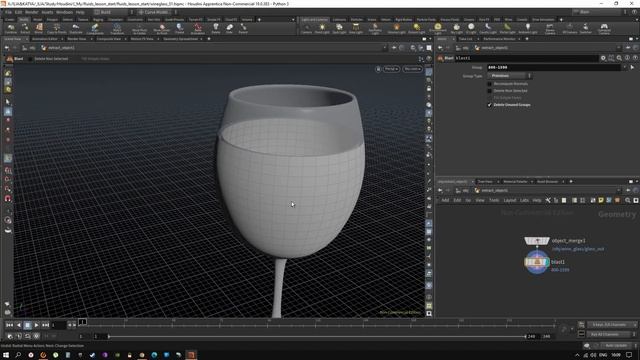Viewport: 640px width, 360px height.
Task: Switch to the Material Palette tab
Action: click(515, 182)
